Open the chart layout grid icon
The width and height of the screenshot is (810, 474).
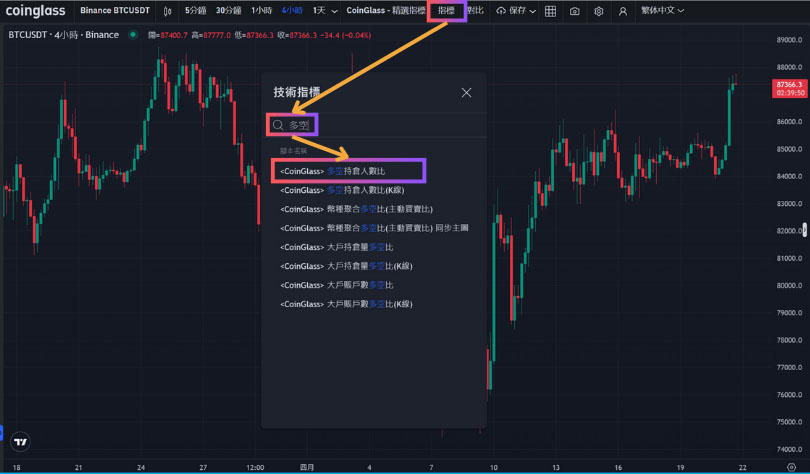tap(551, 11)
